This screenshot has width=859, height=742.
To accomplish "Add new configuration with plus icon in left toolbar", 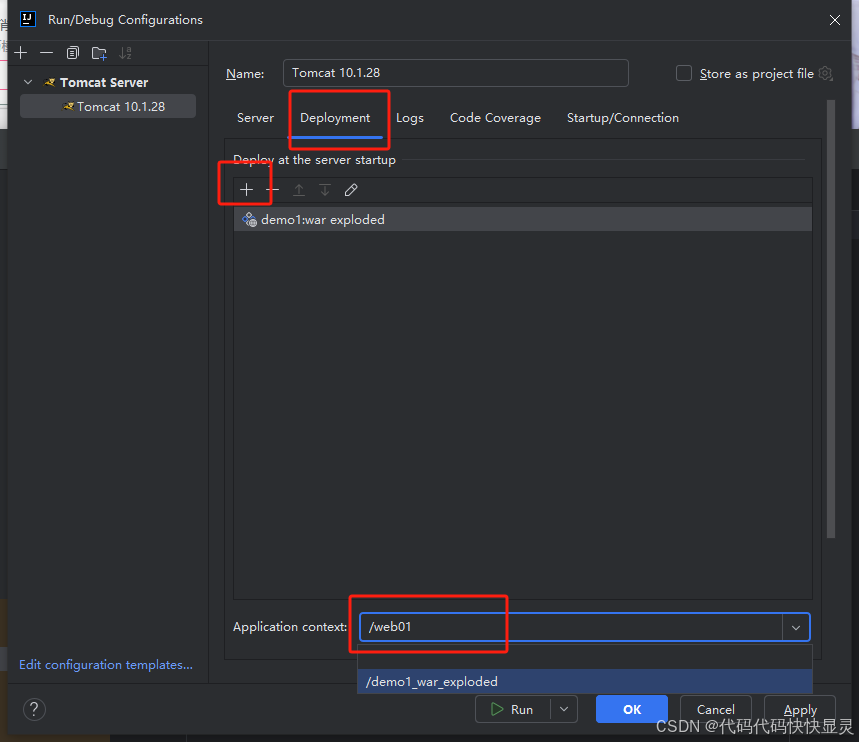I will tap(21, 53).
